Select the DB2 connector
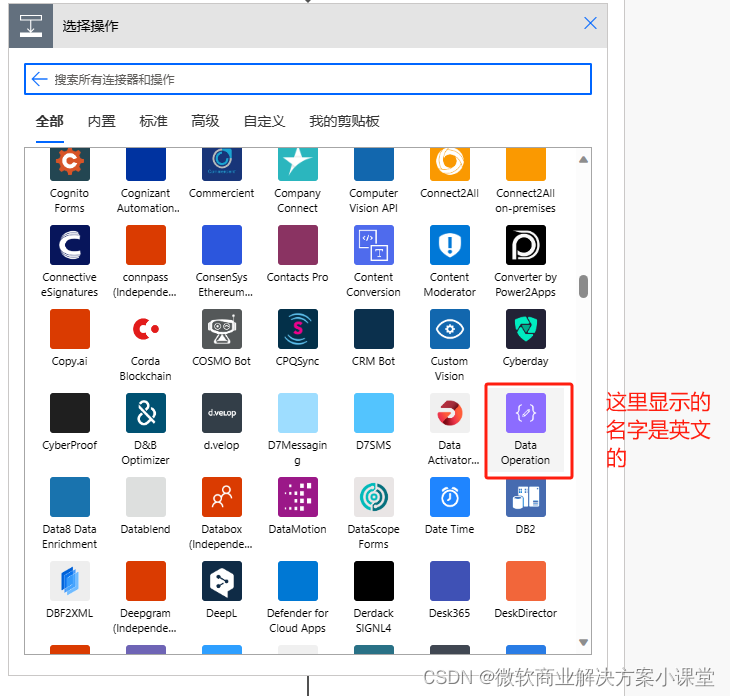 point(526,497)
